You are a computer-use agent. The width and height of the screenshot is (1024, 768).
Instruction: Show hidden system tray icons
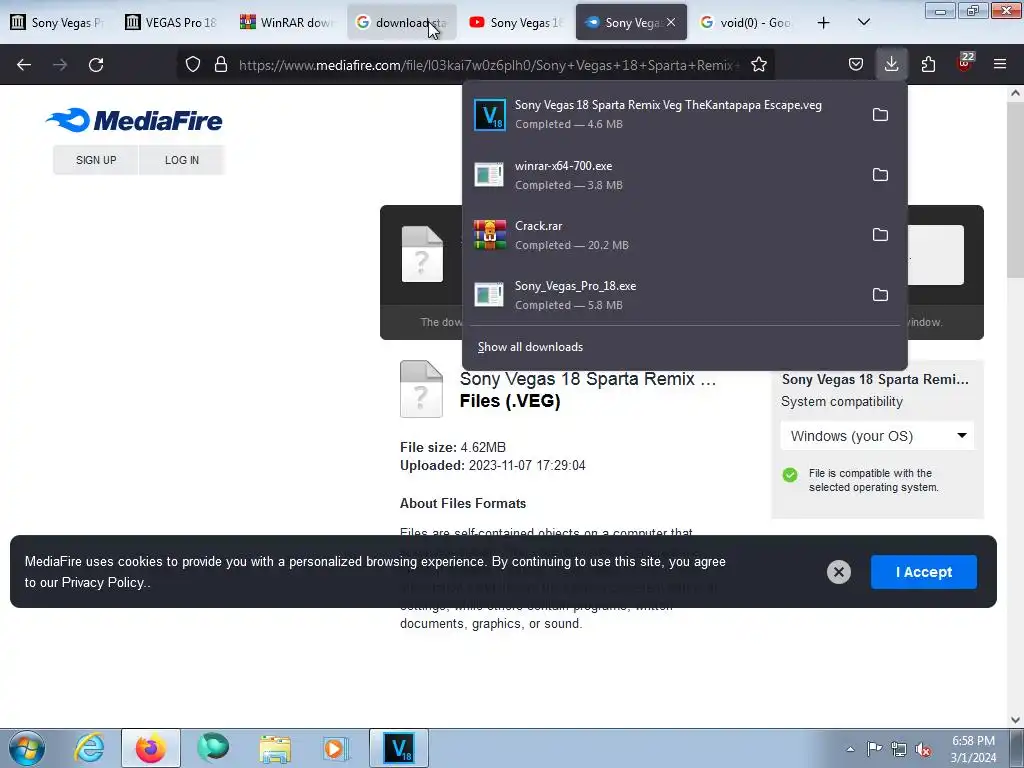pyautogui.click(x=850, y=749)
